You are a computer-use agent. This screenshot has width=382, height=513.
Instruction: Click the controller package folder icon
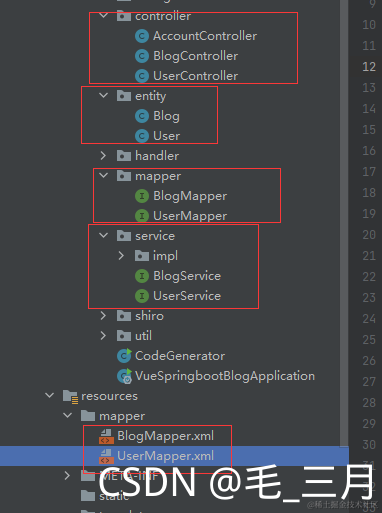coord(124,16)
